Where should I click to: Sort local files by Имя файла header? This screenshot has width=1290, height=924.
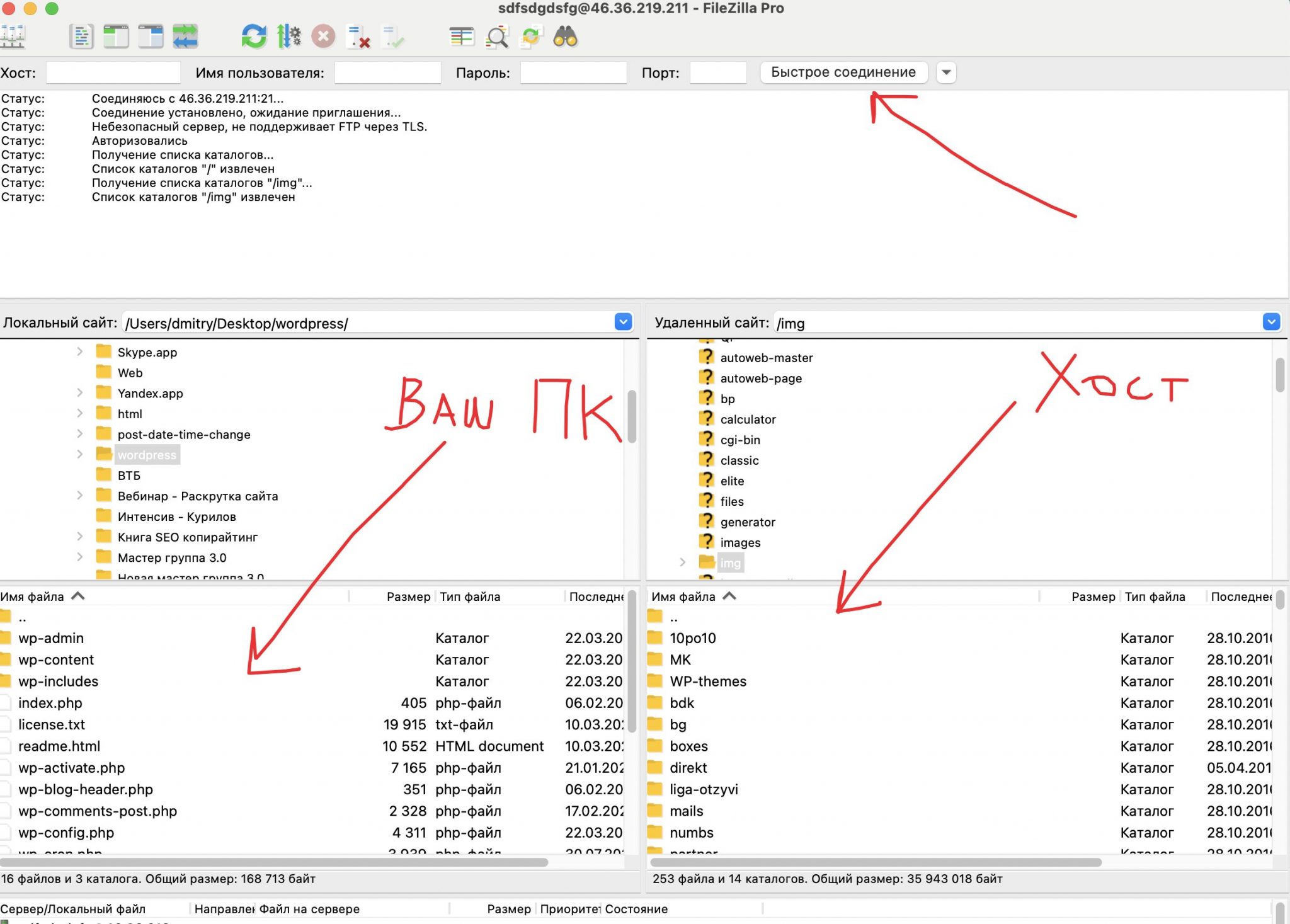click(x=32, y=596)
